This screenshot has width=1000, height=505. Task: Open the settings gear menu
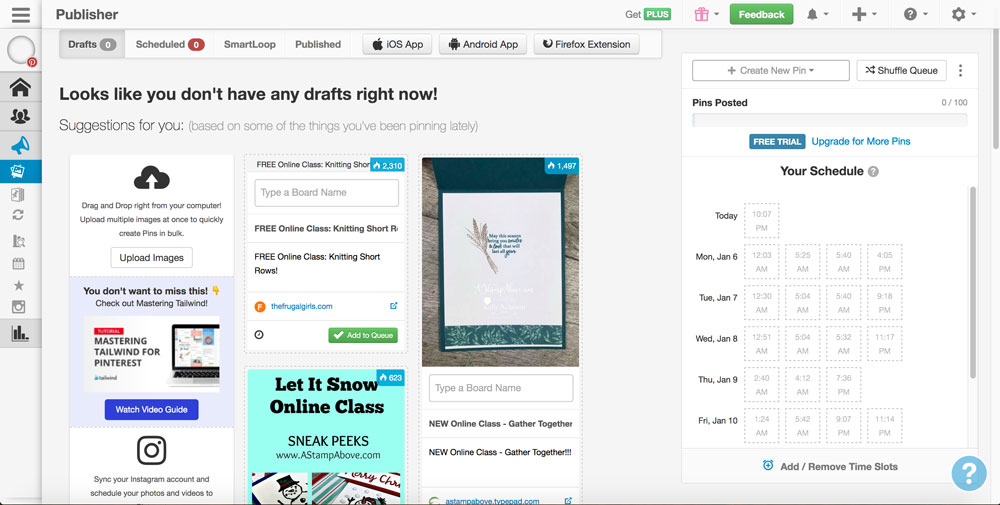click(963, 14)
